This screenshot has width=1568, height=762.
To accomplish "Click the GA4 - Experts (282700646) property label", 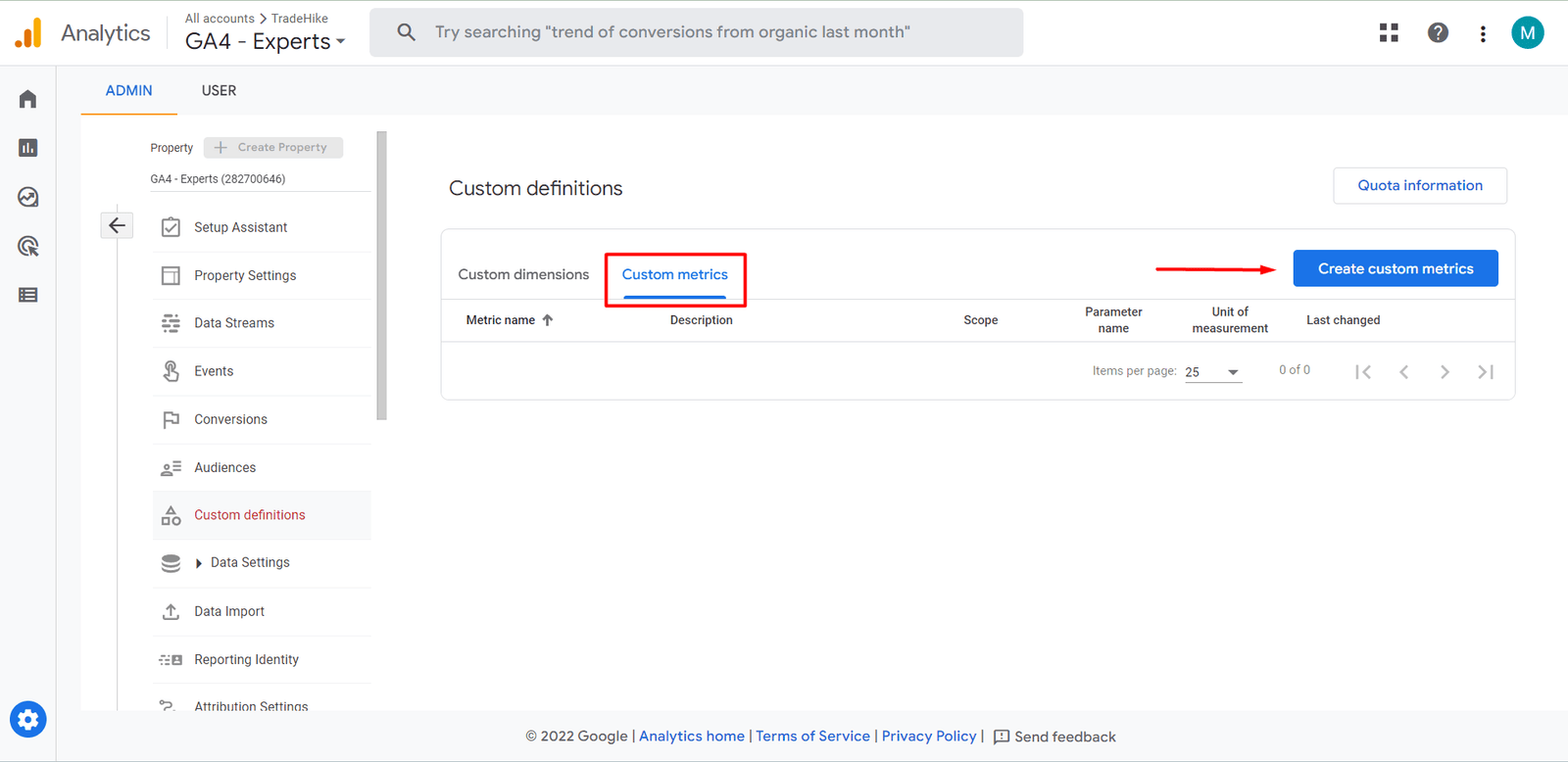I will tap(218, 179).
